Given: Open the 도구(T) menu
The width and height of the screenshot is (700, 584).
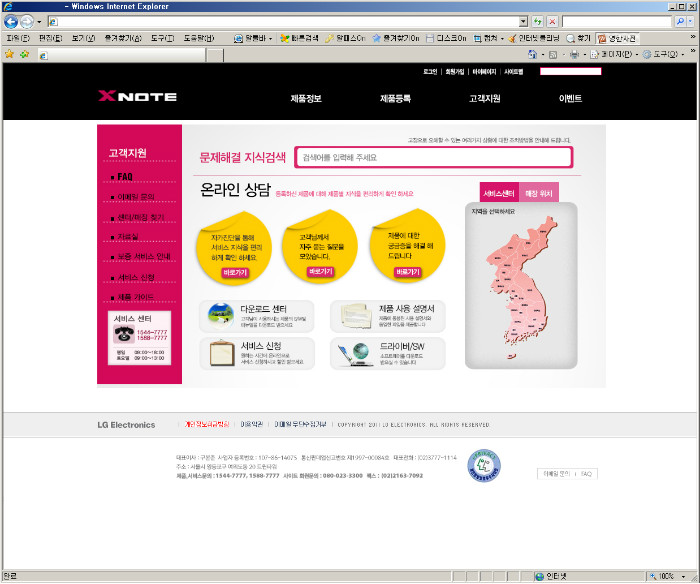Looking at the screenshot, I should tap(162, 38).
